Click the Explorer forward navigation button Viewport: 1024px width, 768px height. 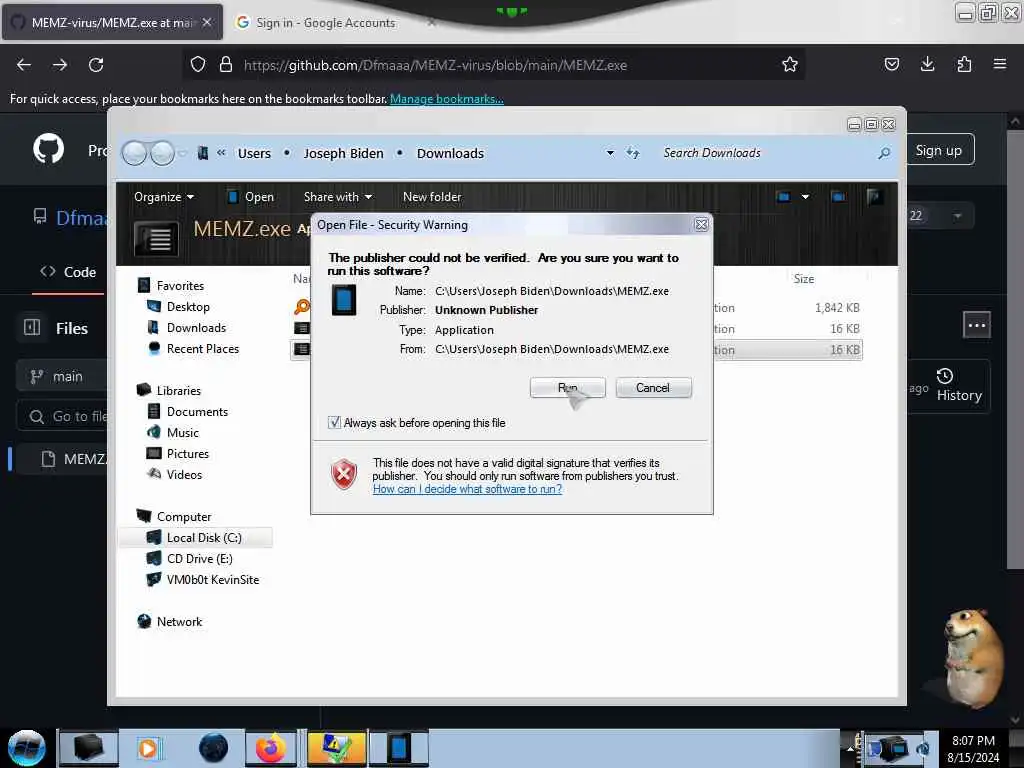tap(163, 153)
